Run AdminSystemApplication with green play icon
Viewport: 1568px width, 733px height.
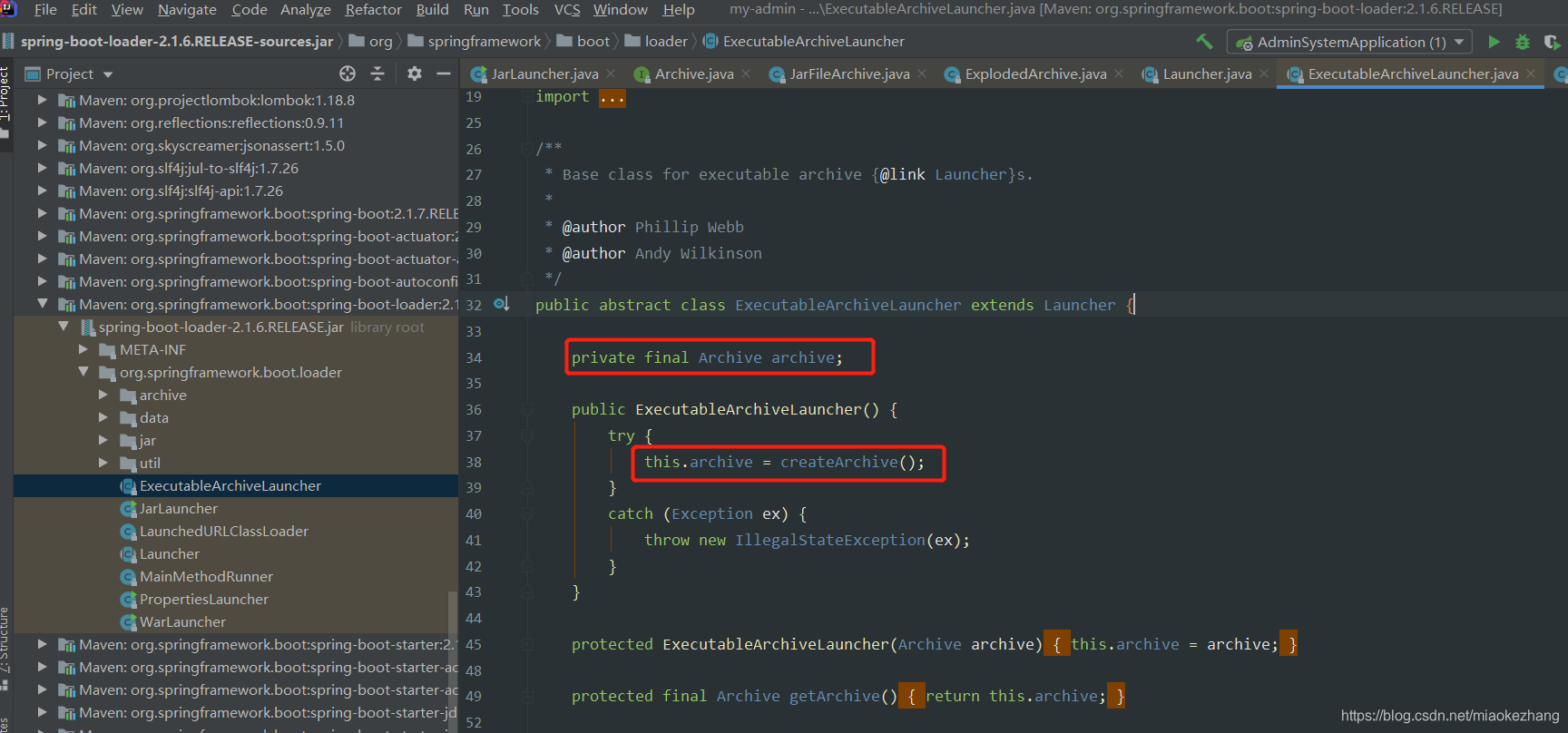pos(1494,42)
